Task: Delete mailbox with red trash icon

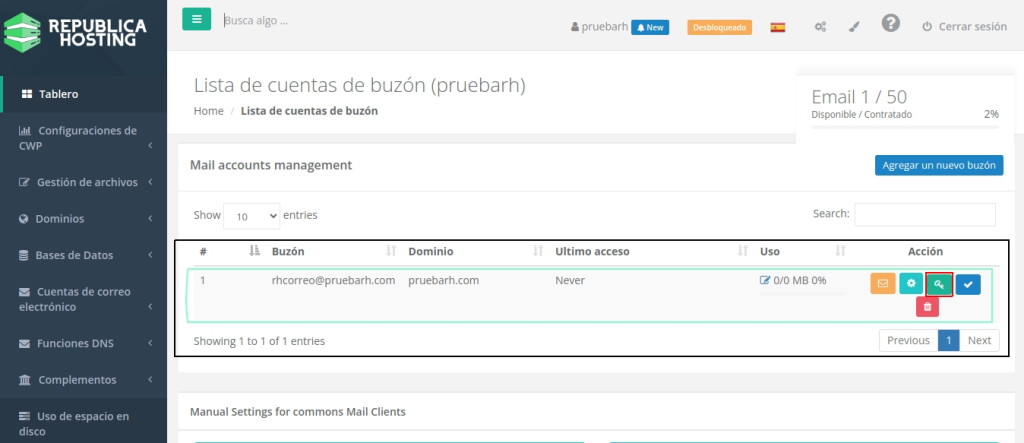Action: click(927, 307)
